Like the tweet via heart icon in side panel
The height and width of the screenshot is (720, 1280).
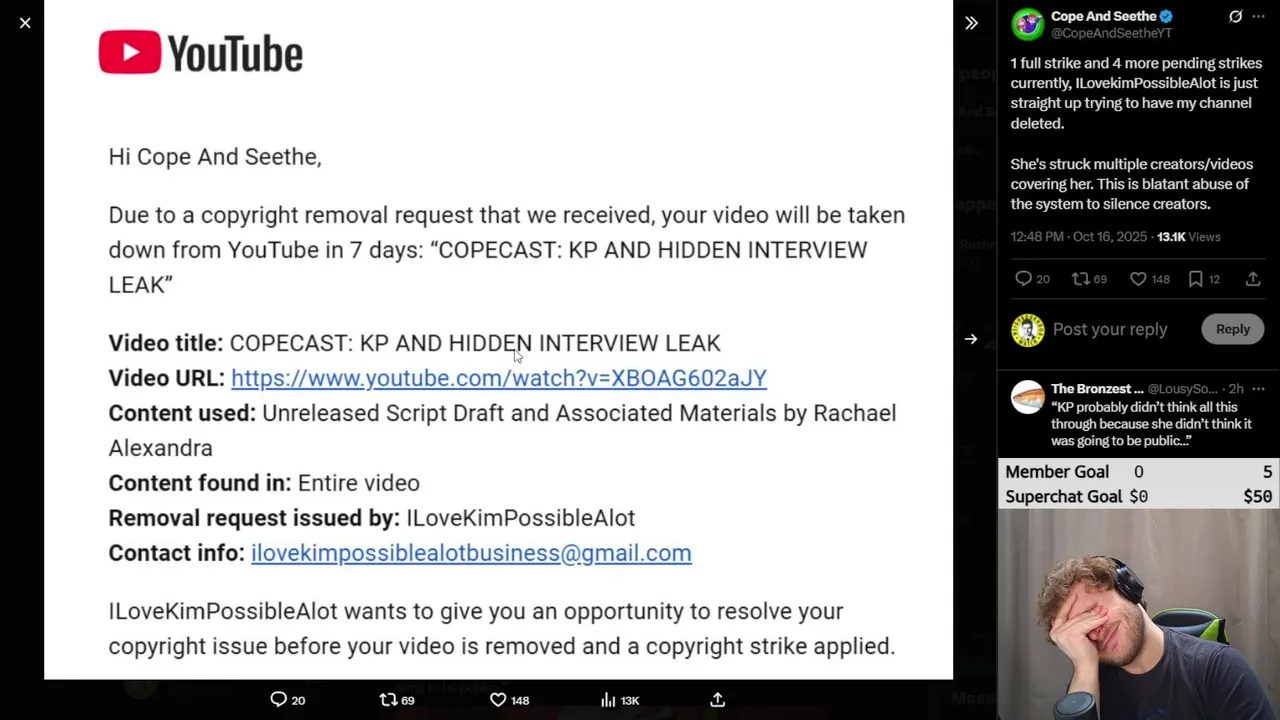click(x=1138, y=279)
